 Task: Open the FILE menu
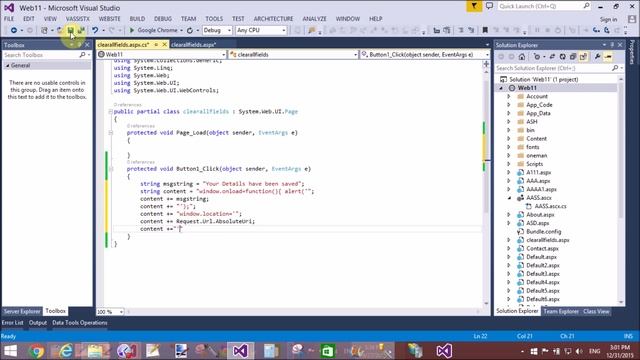pyautogui.click(x=9, y=19)
